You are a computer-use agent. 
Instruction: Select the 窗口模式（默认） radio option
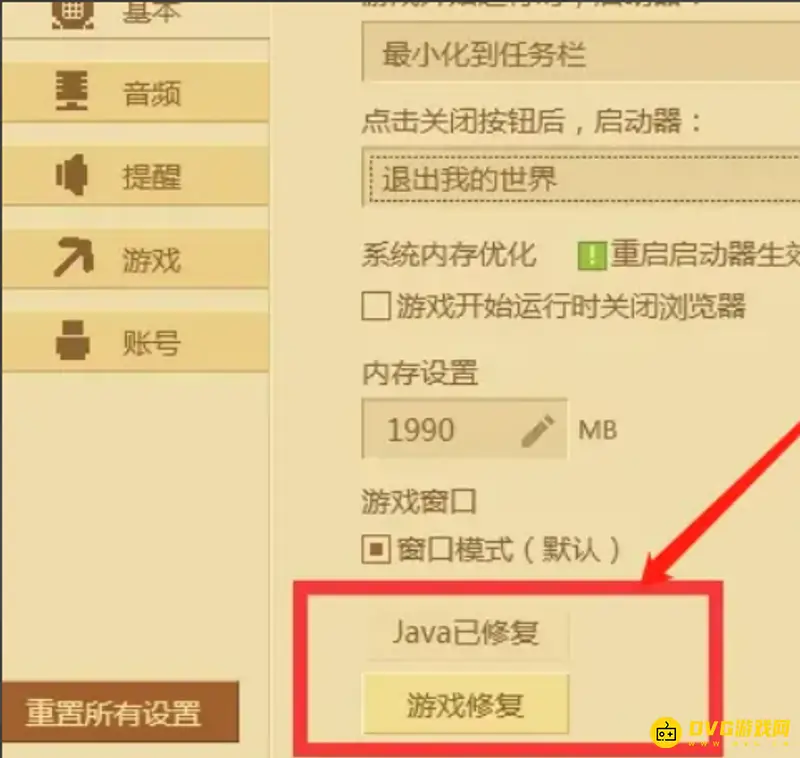pos(376,549)
